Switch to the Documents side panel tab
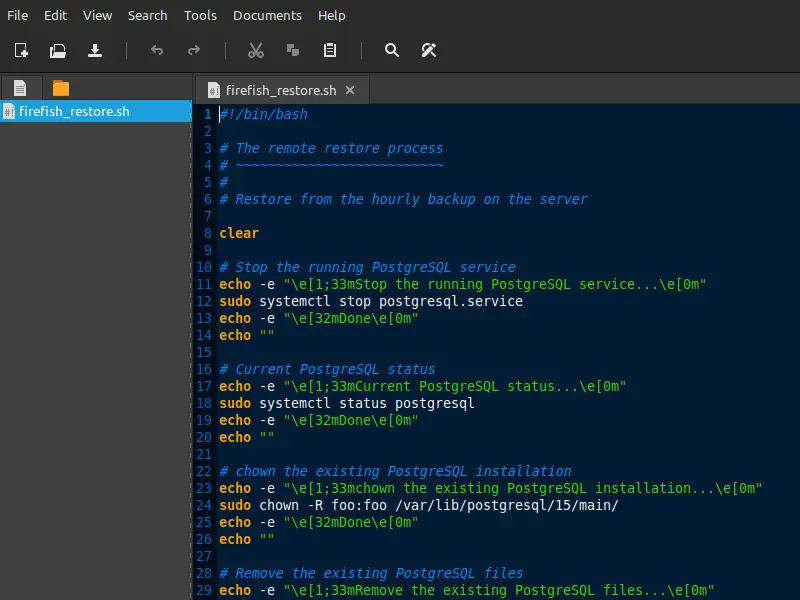This screenshot has height=600, width=800. coord(20,88)
